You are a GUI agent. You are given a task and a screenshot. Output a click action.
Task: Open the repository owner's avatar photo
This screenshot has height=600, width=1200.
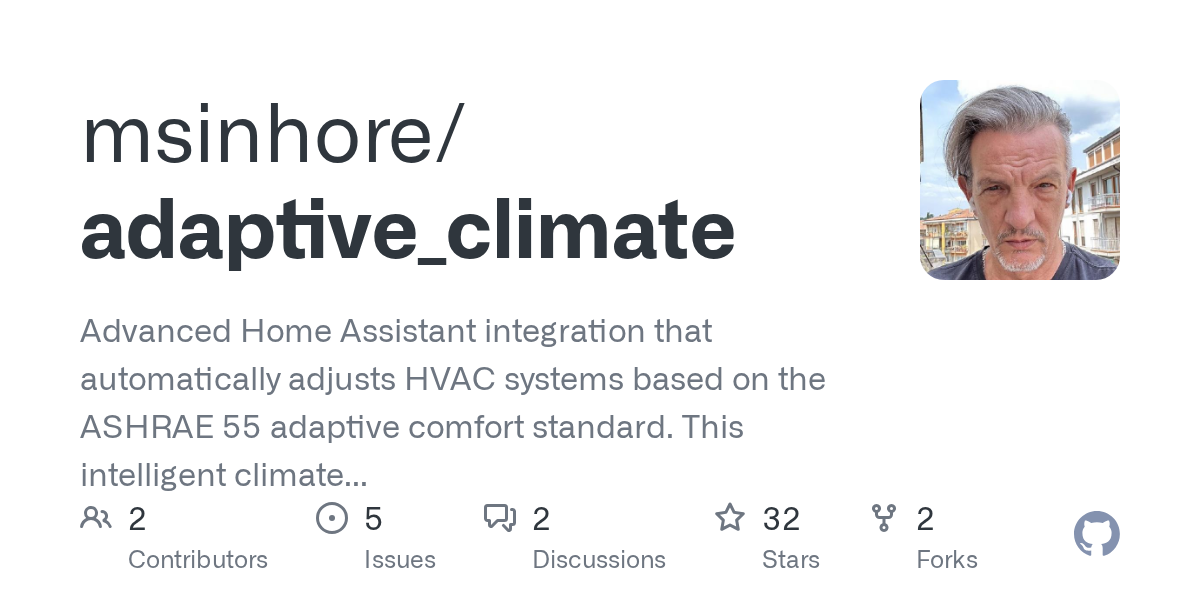click(1019, 180)
